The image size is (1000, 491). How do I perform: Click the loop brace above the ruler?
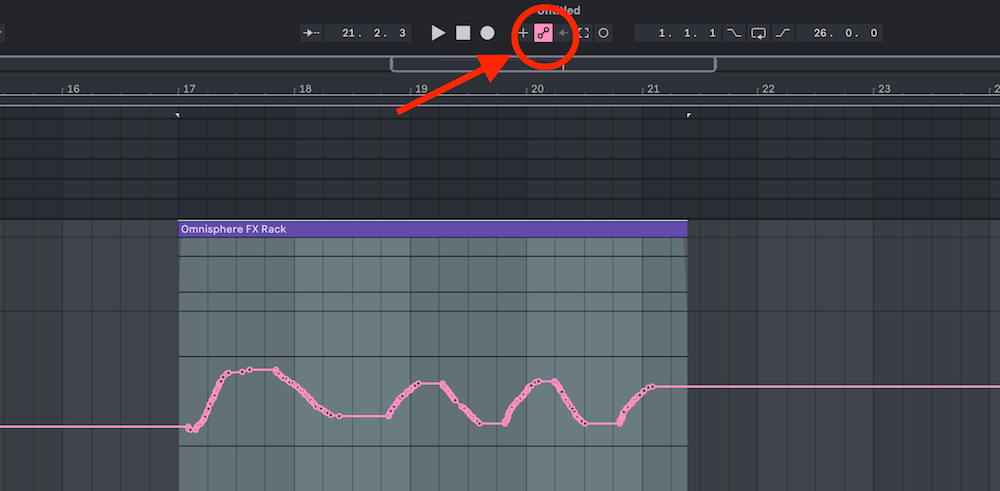pos(553,64)
